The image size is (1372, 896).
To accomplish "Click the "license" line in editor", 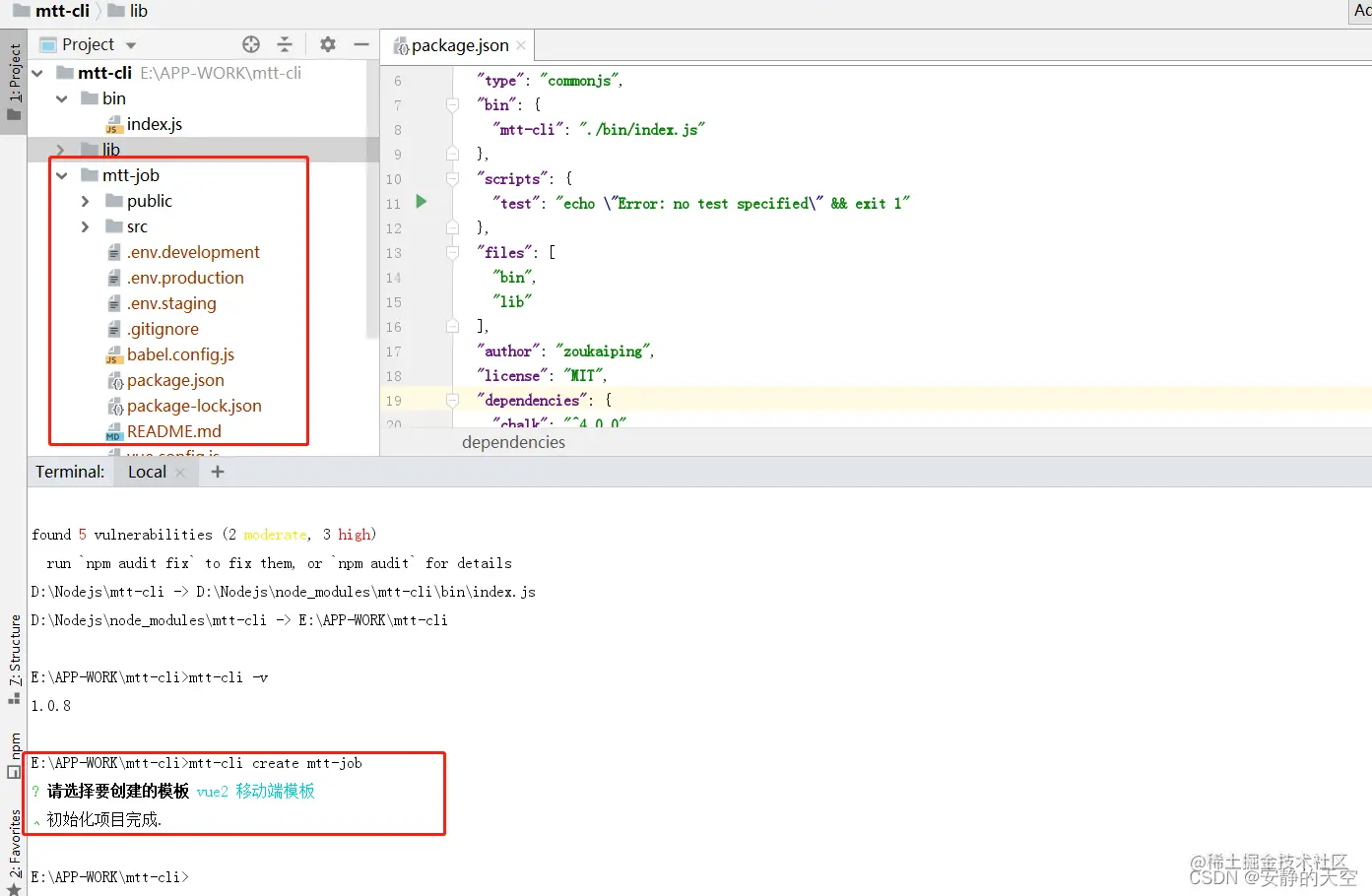I will (x=542, y=376).
